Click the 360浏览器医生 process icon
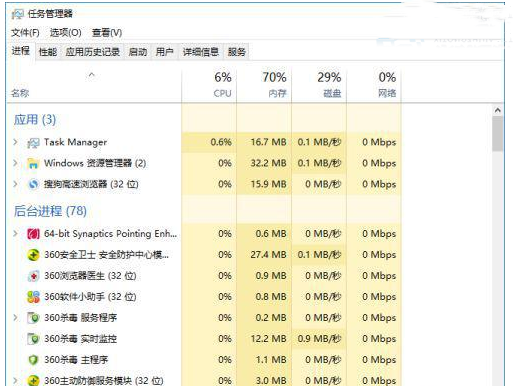 pos(33,276)
